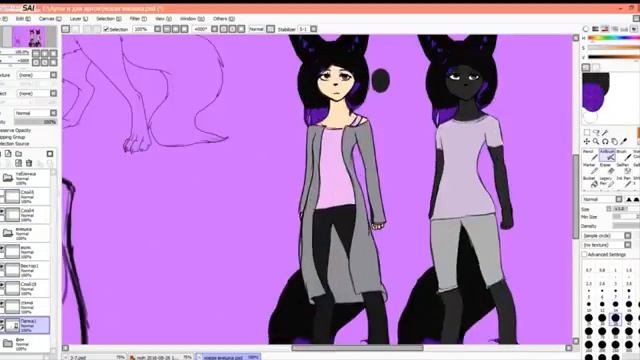Hide the Слой18 layer eye toggle
Viewport: 640px width, 360px height.
point(2,285)
